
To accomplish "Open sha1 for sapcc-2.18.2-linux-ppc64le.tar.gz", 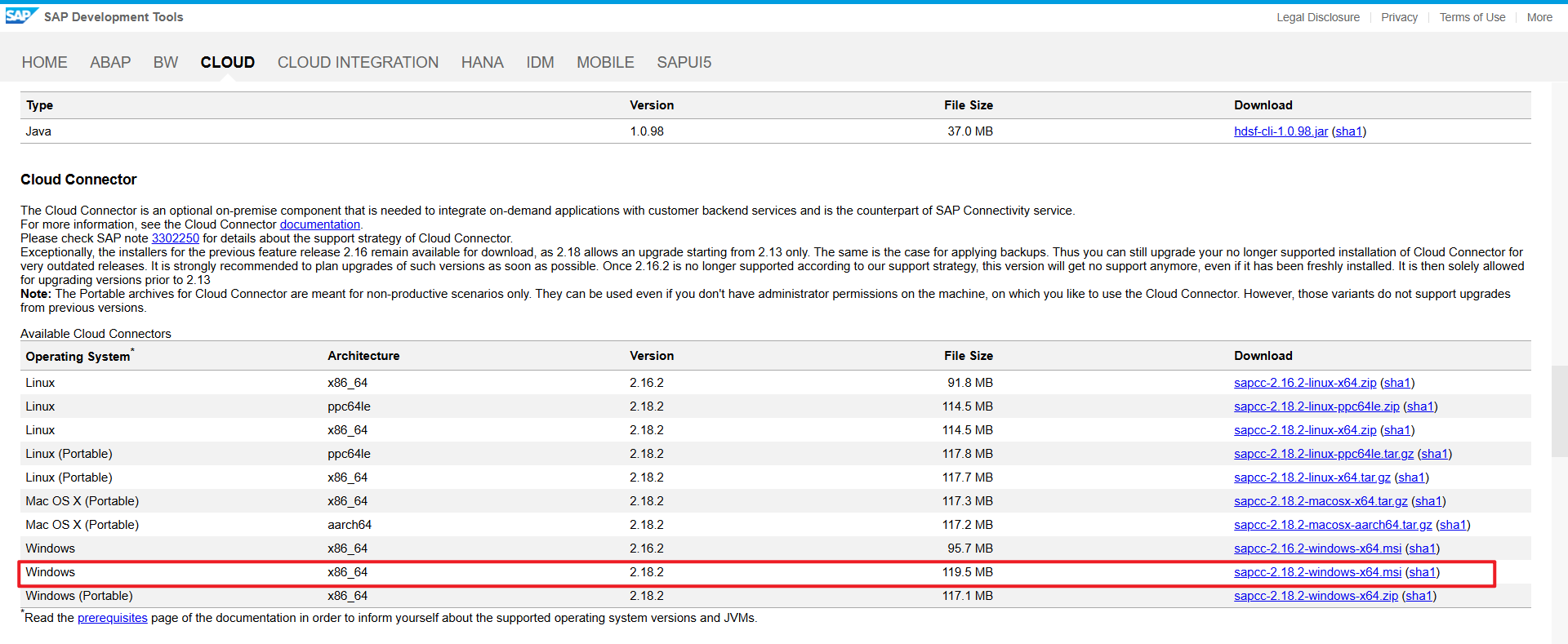I will pos(1435,454).
